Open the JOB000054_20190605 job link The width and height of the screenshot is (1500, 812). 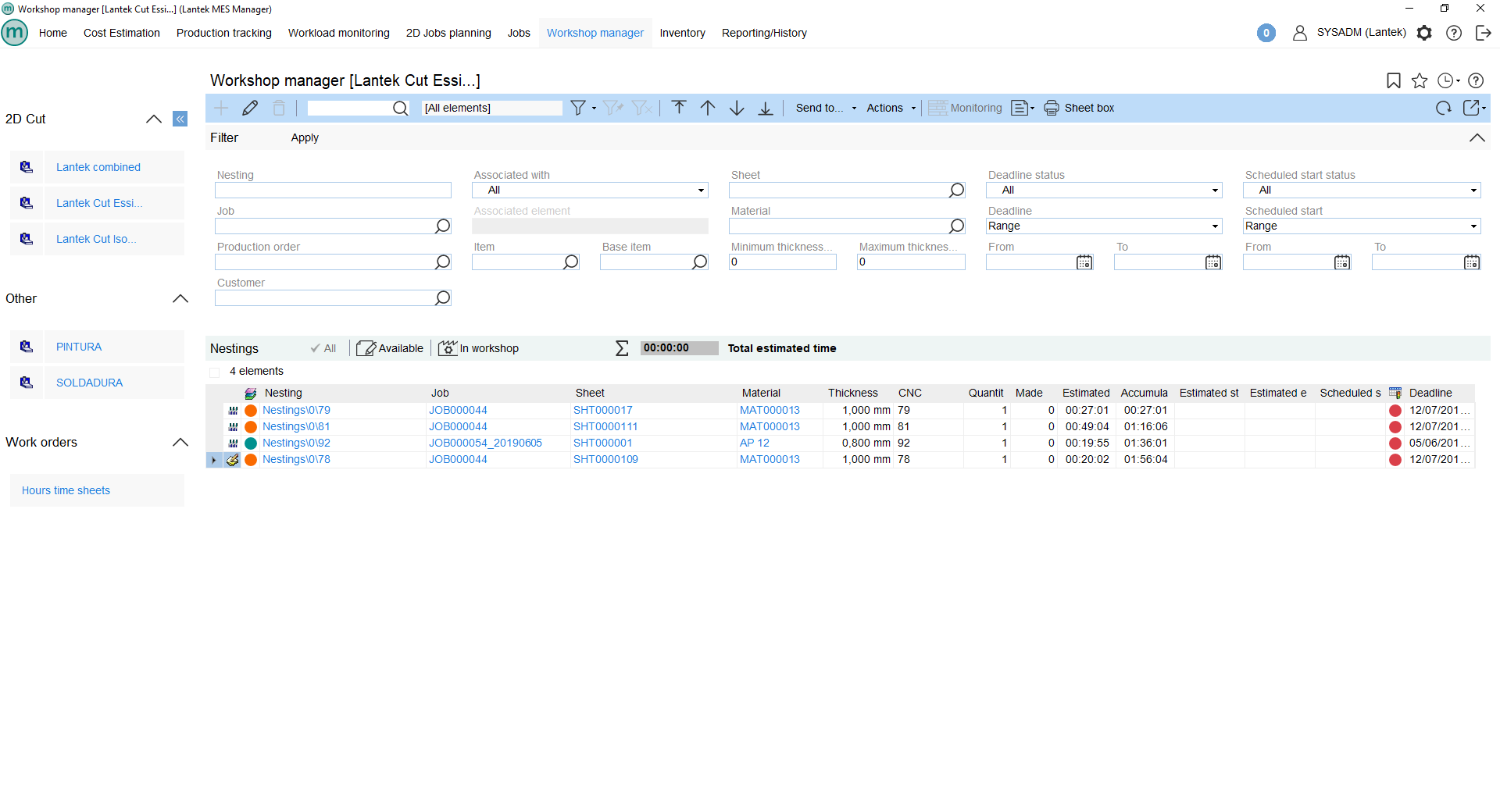[485, 443]
